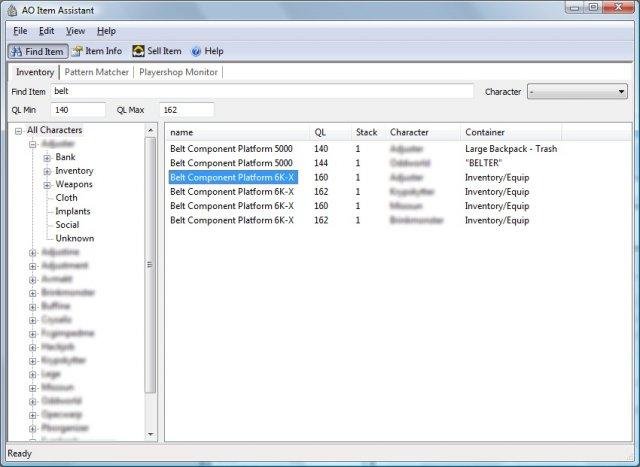The width and height of the screenshot is (640, 467).
Task: Click the Find Item binoculars icon
Action: [17, 51]
